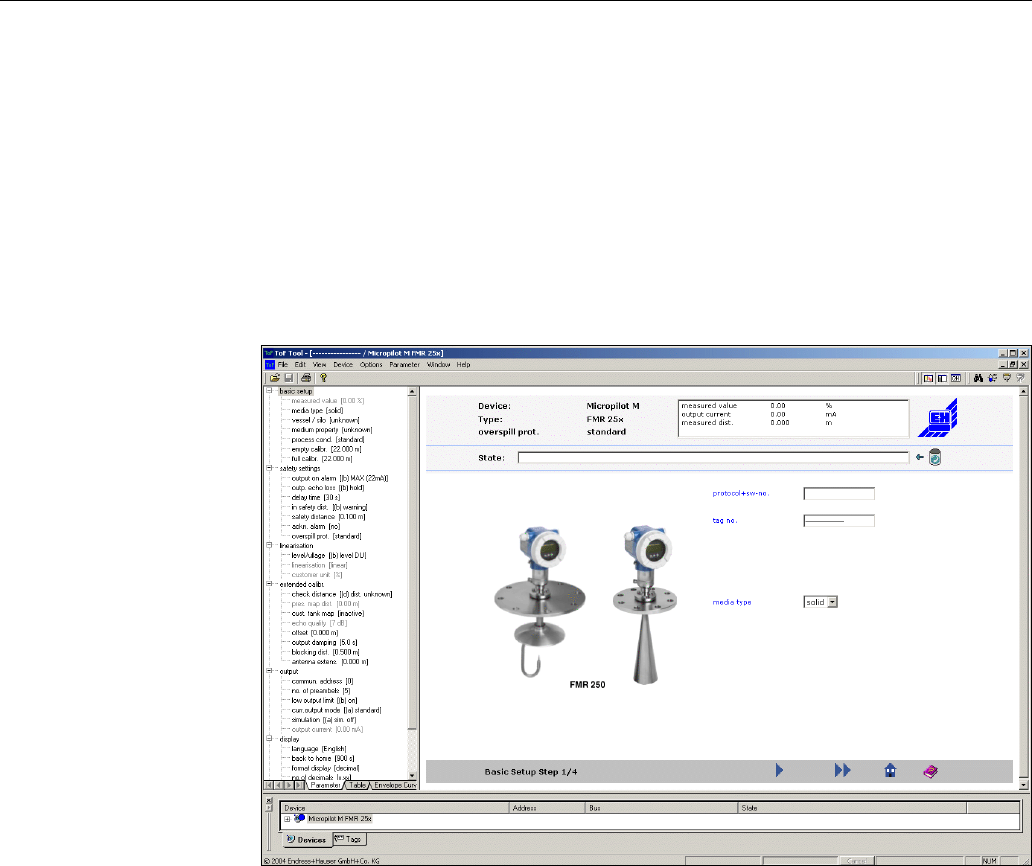Click the Micropilot device icon in device list
This screenshot has width=1032, height=866.
point(299,819)
